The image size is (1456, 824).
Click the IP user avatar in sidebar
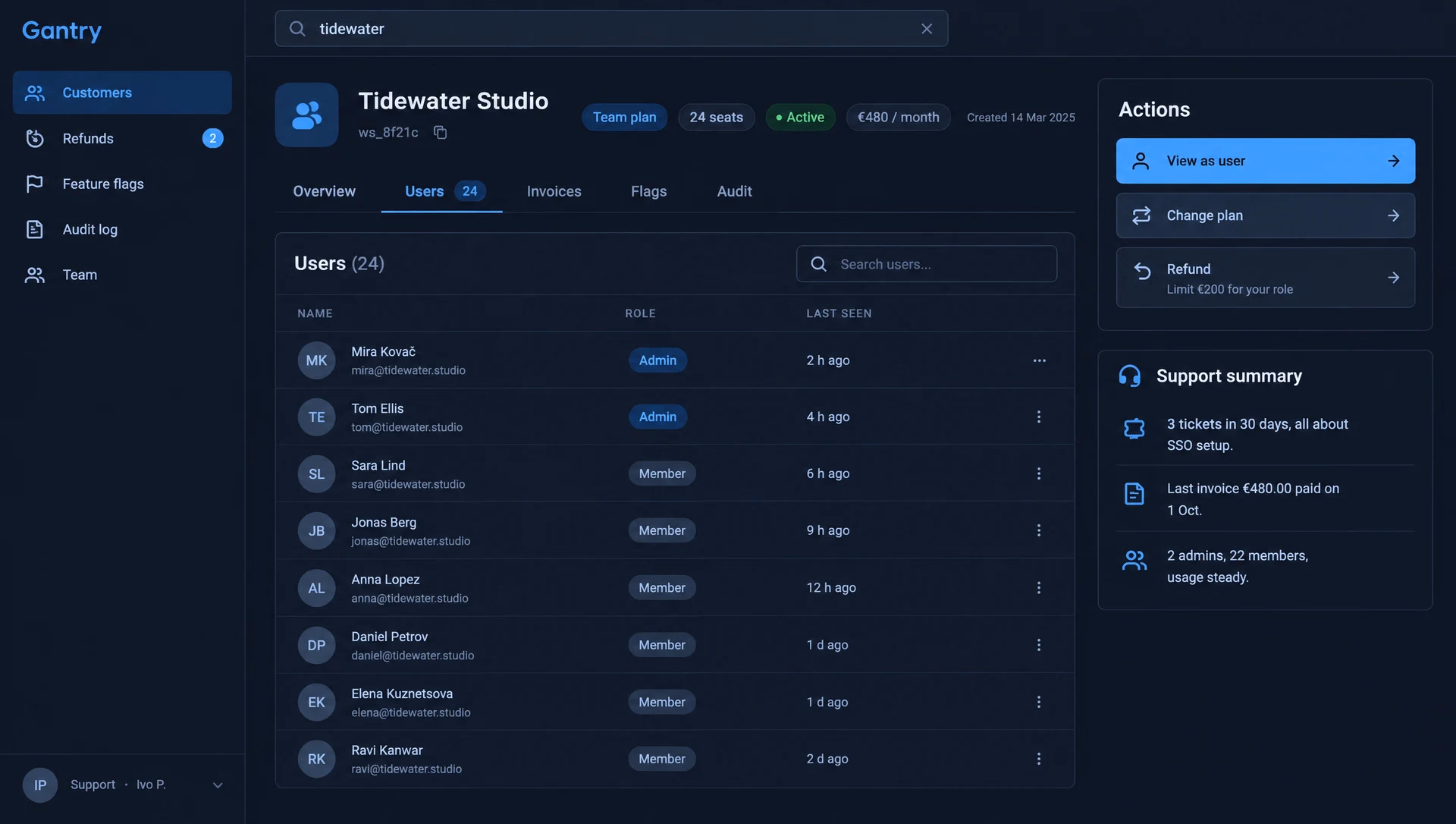[40, 785]
